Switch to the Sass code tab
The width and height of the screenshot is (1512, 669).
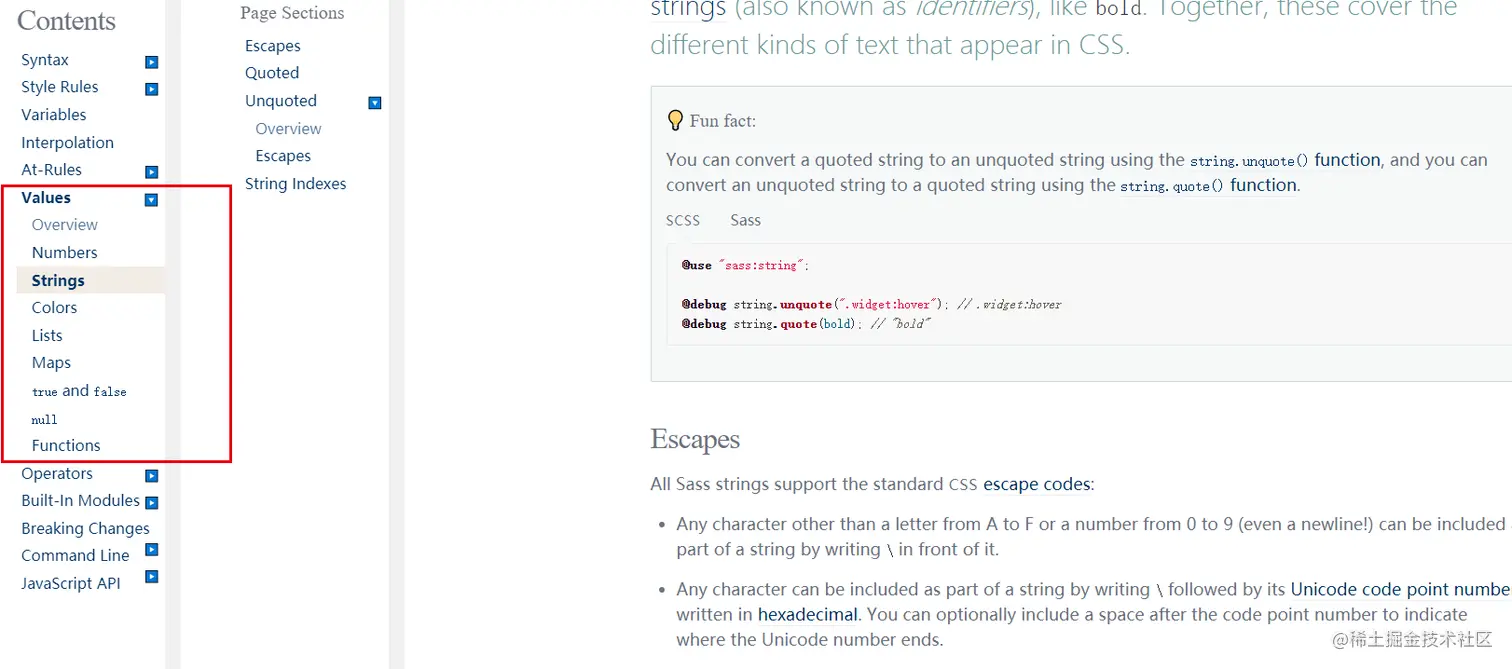point(745,220)
